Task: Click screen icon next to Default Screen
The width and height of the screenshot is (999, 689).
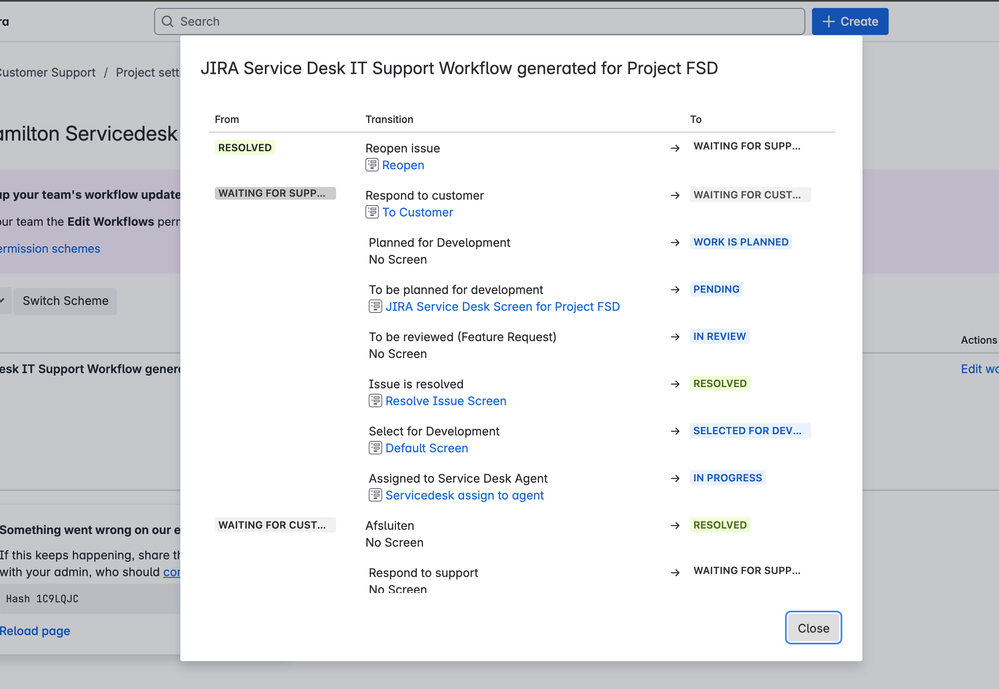Action: (x=375, y=448)
